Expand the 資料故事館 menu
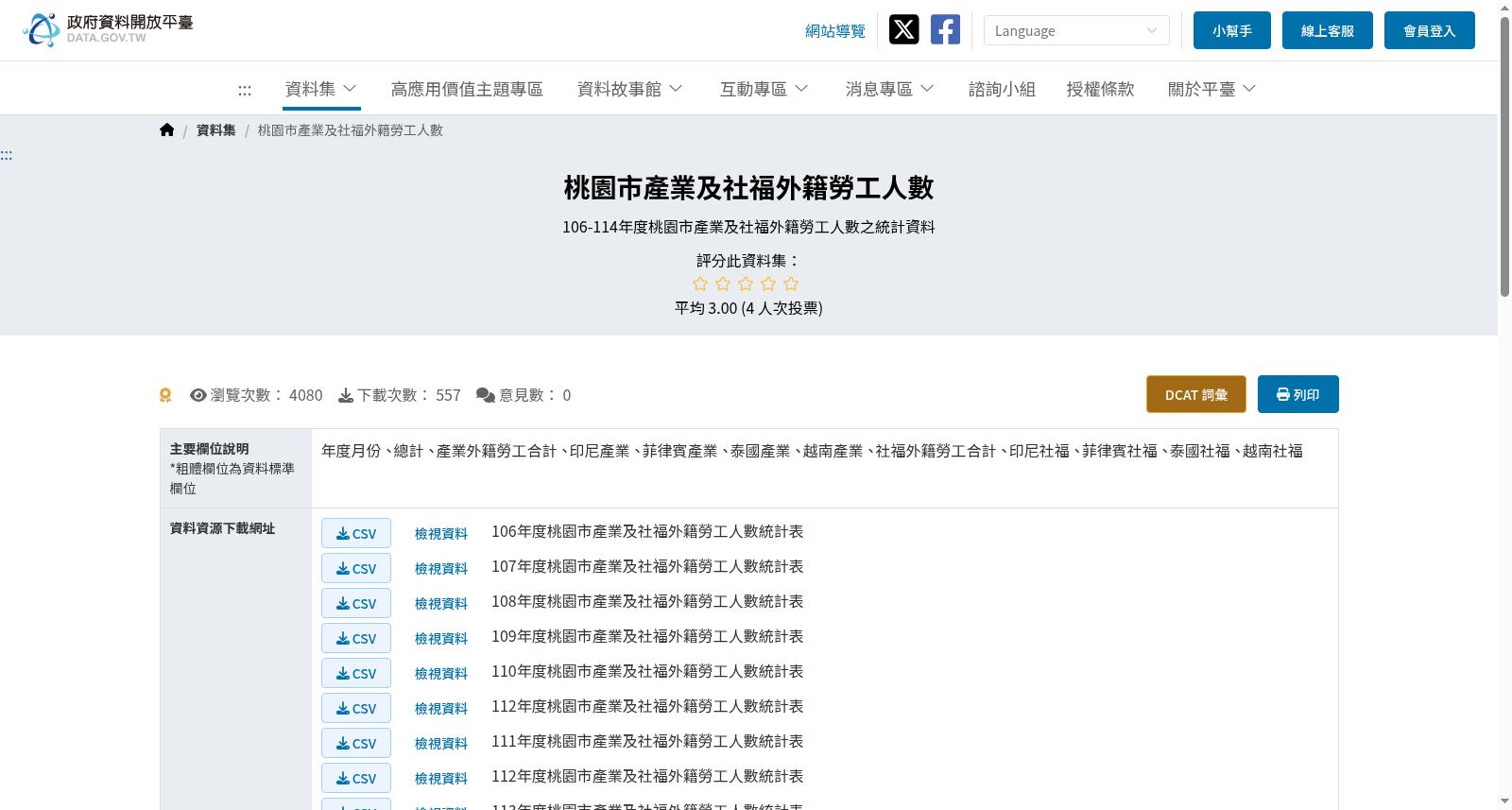 pyautogui.click(x=629, y=89)
